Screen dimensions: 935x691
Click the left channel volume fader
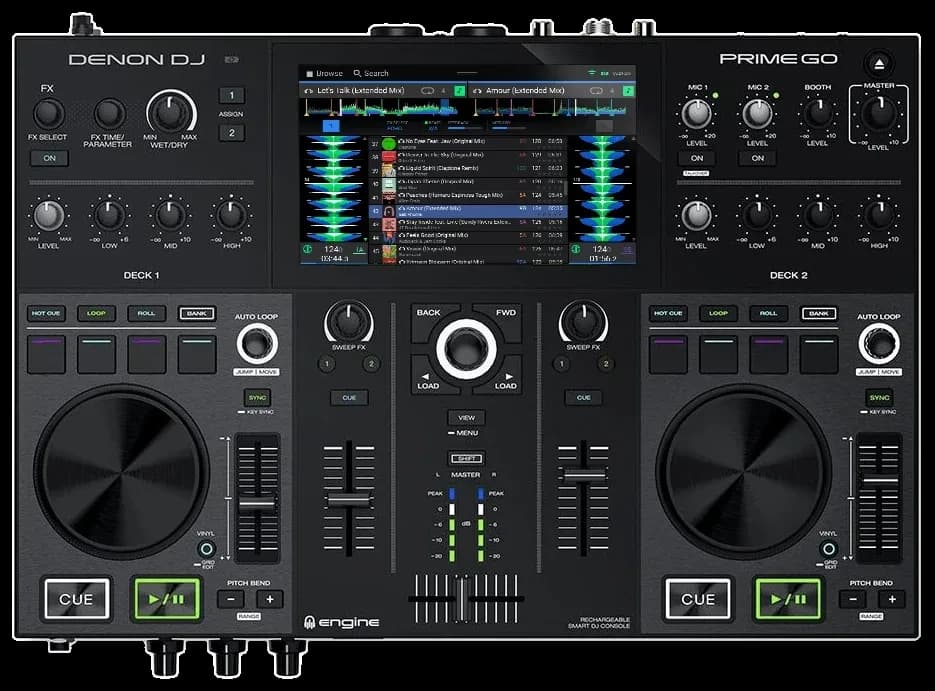[x=349, y=500]
